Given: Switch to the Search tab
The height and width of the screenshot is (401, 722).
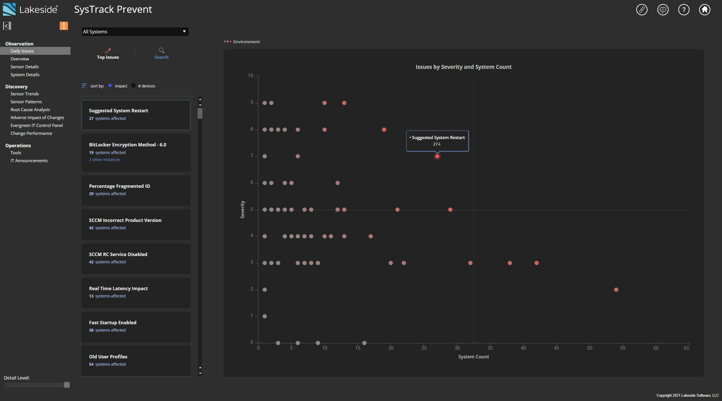Looking at the screenshot, I should point(161,54).
